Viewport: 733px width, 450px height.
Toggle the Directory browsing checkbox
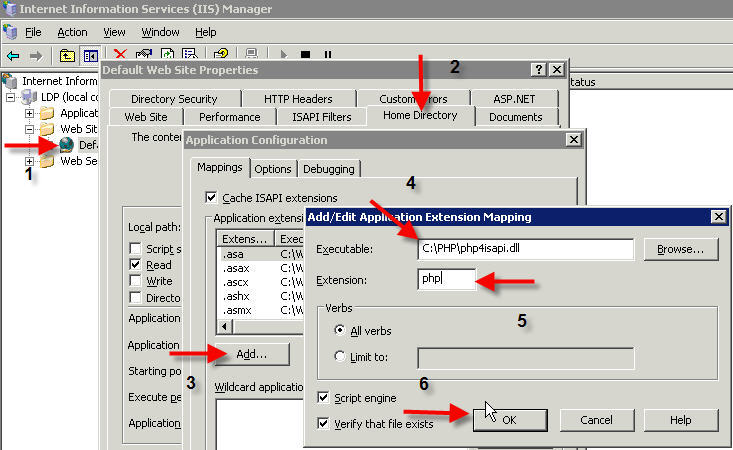pyautogui.click(x=135, y=297)
